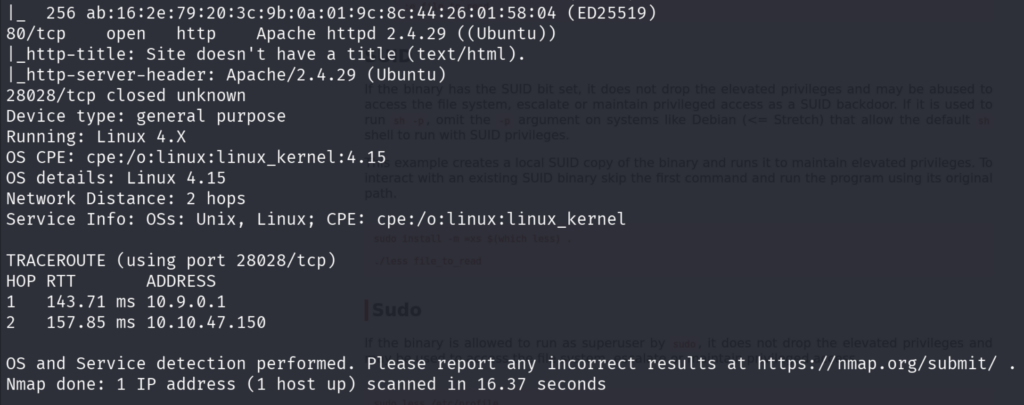Click the TRACEROUTE header line
The image size is (1024, 405).
coord(170,260)
